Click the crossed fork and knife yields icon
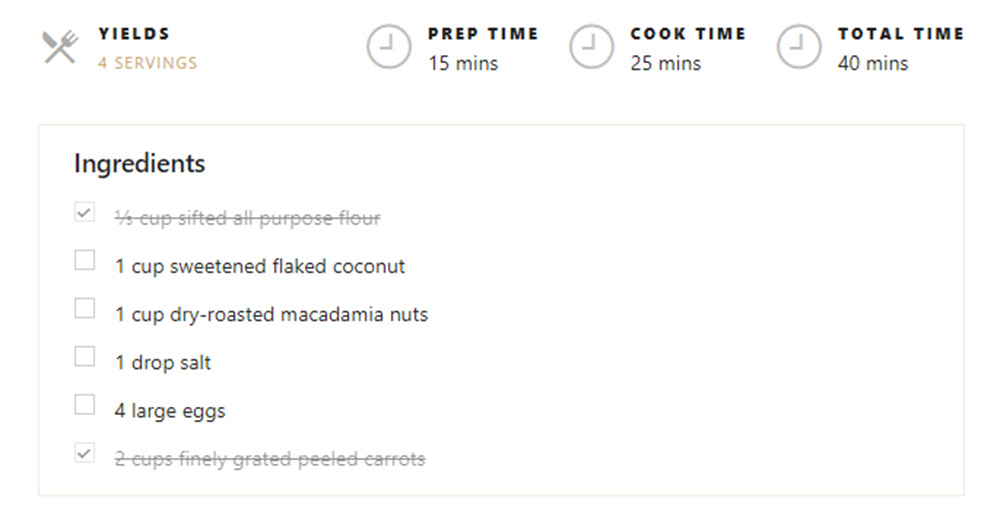The height and width of the screenshot is (520, 1000). (61, 47)
